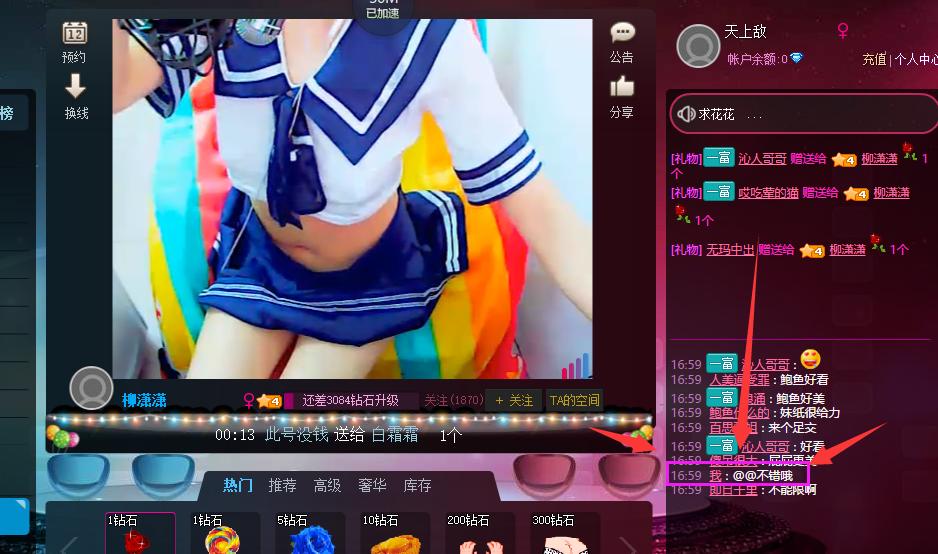The height and width of the screenshot is (554, 938).
Task: Click the second blue seat below the ticker
Action: pos(163,476)
